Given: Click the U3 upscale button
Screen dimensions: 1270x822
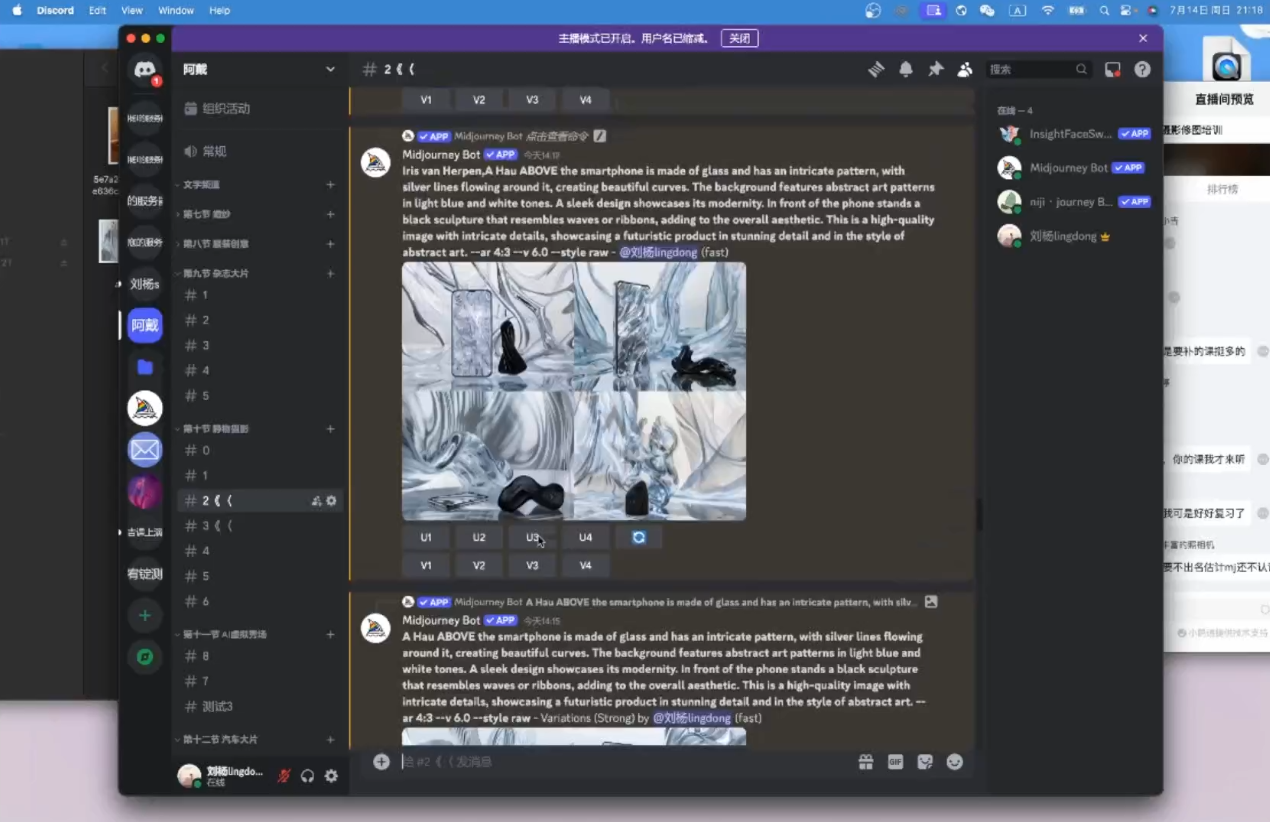Looking at the screenshot, I should point(532,537).
